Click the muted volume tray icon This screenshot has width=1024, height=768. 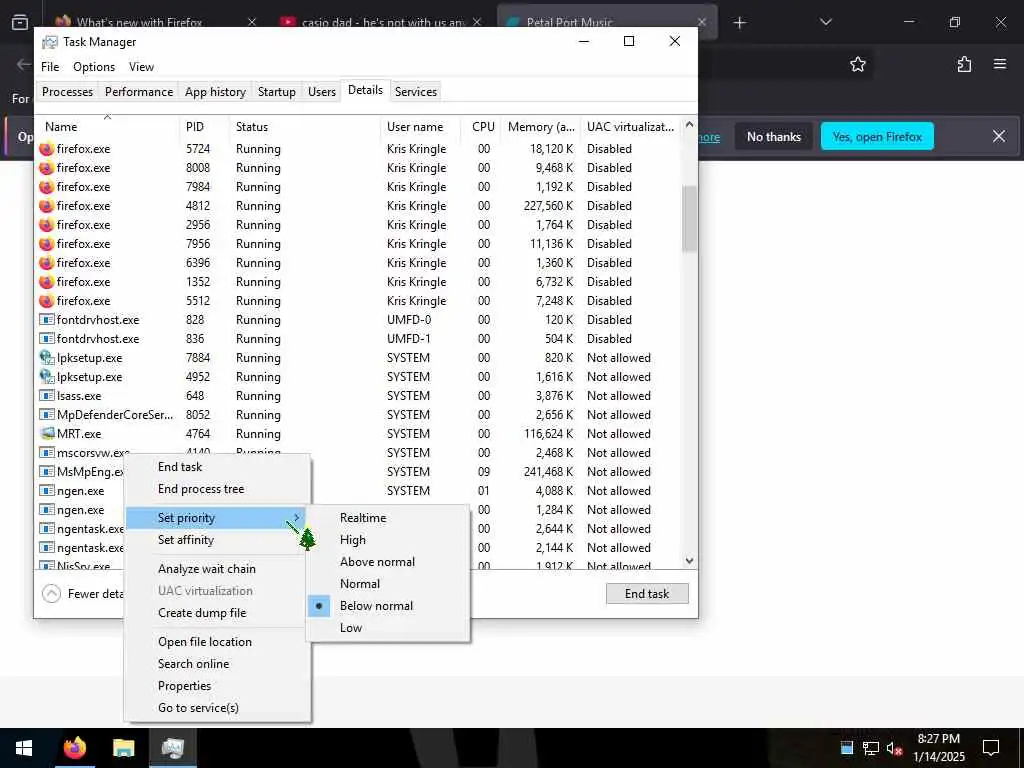click(x=894, y=748)
